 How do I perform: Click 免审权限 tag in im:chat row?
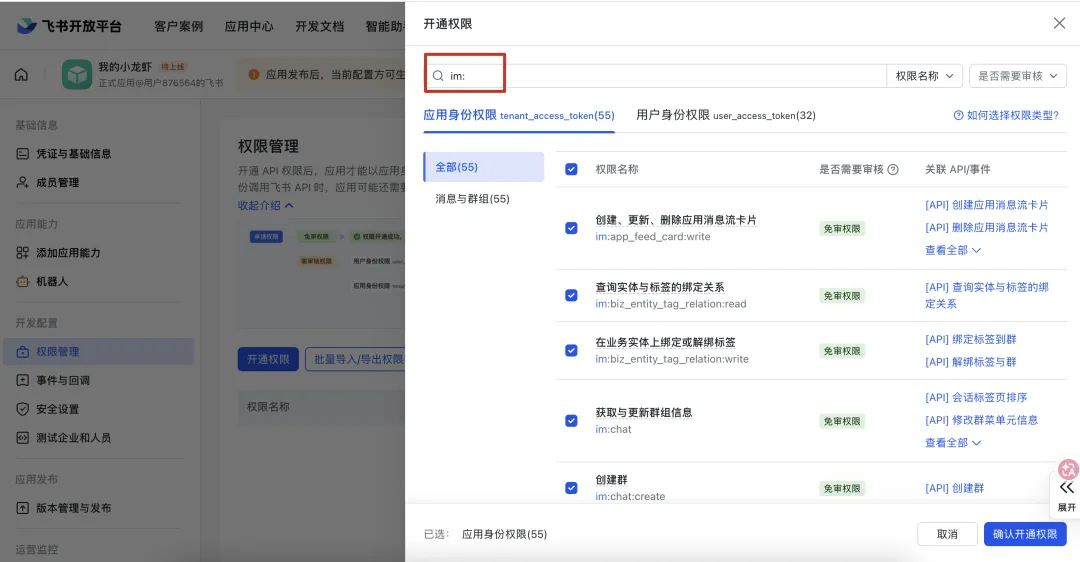842,421
